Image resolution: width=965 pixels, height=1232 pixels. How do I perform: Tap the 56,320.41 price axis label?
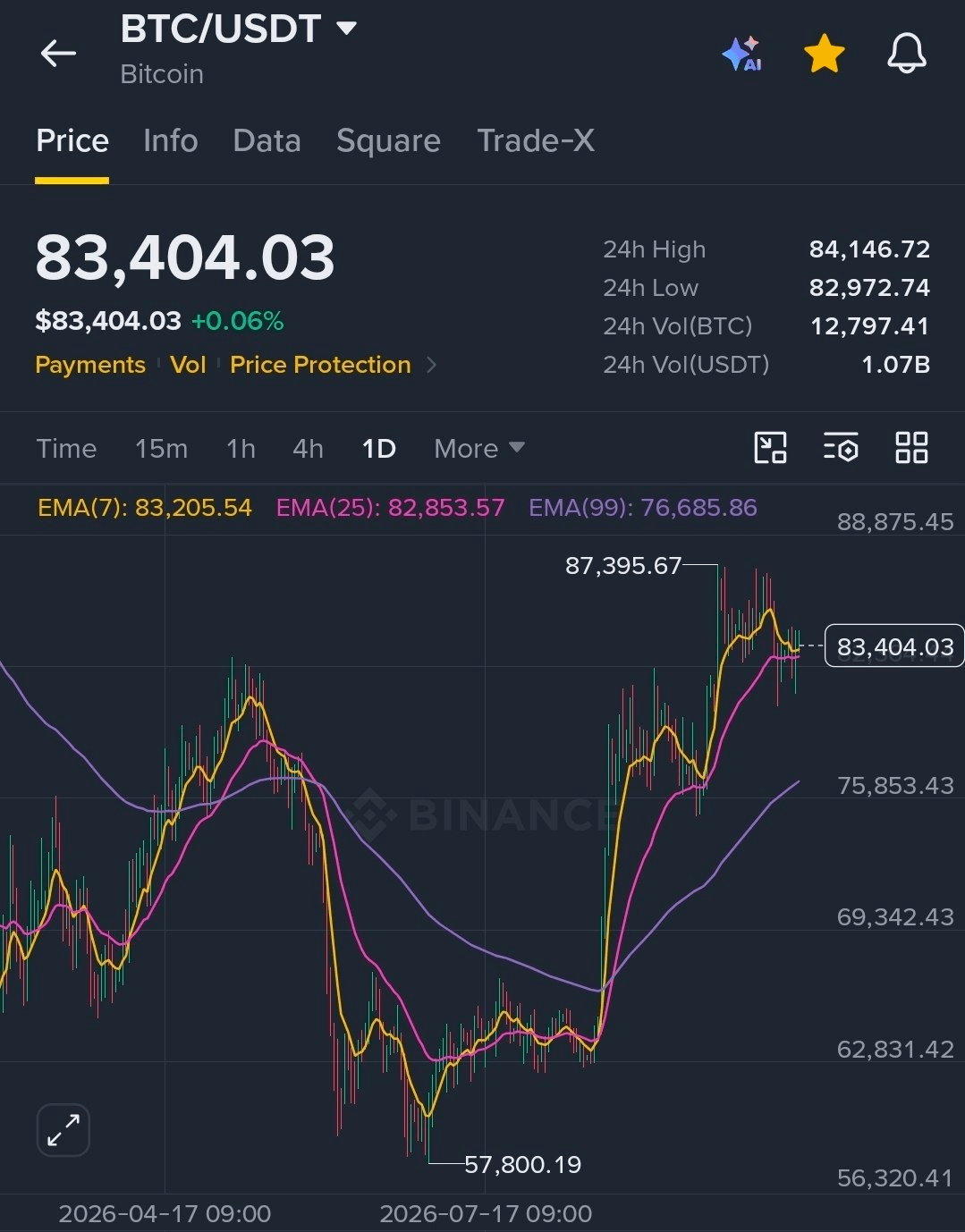[x=895, y=1178]
